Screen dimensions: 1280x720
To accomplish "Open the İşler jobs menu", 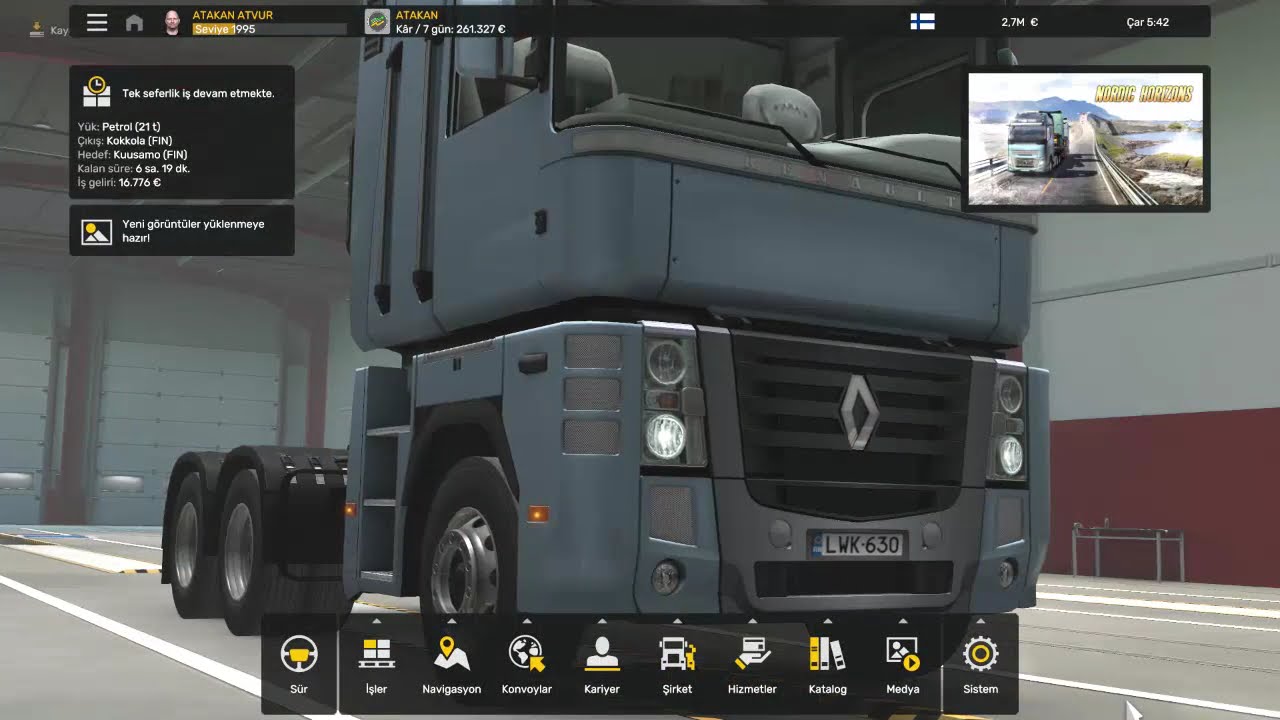I will tap(376, 664).
